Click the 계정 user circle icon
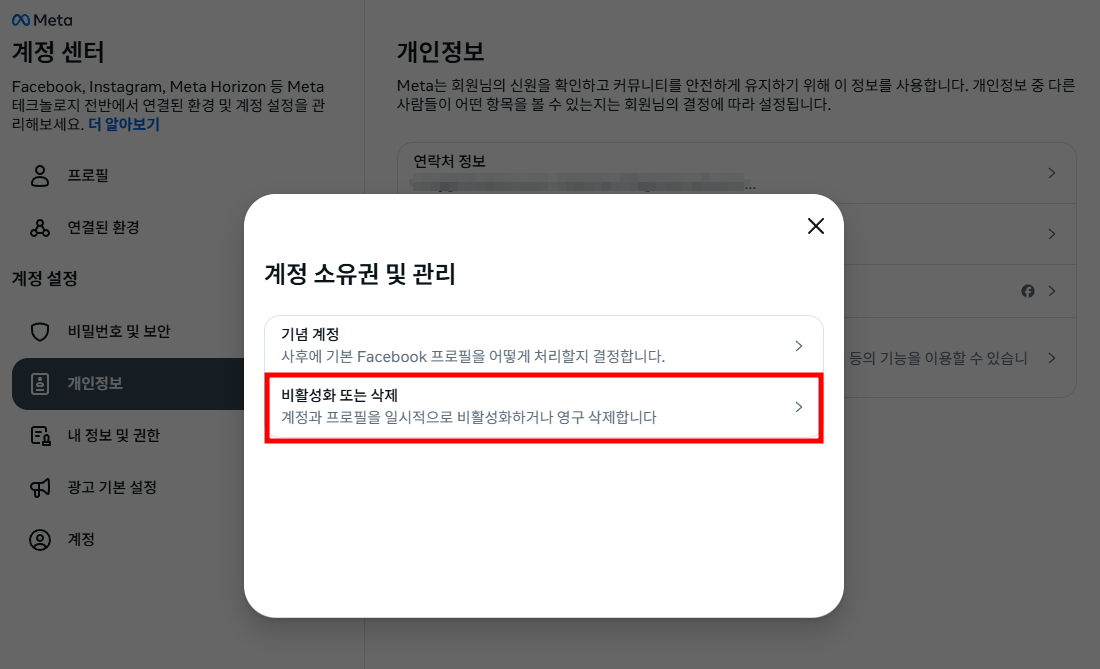Screen dimensions: 1100x669 pos(40,539)
